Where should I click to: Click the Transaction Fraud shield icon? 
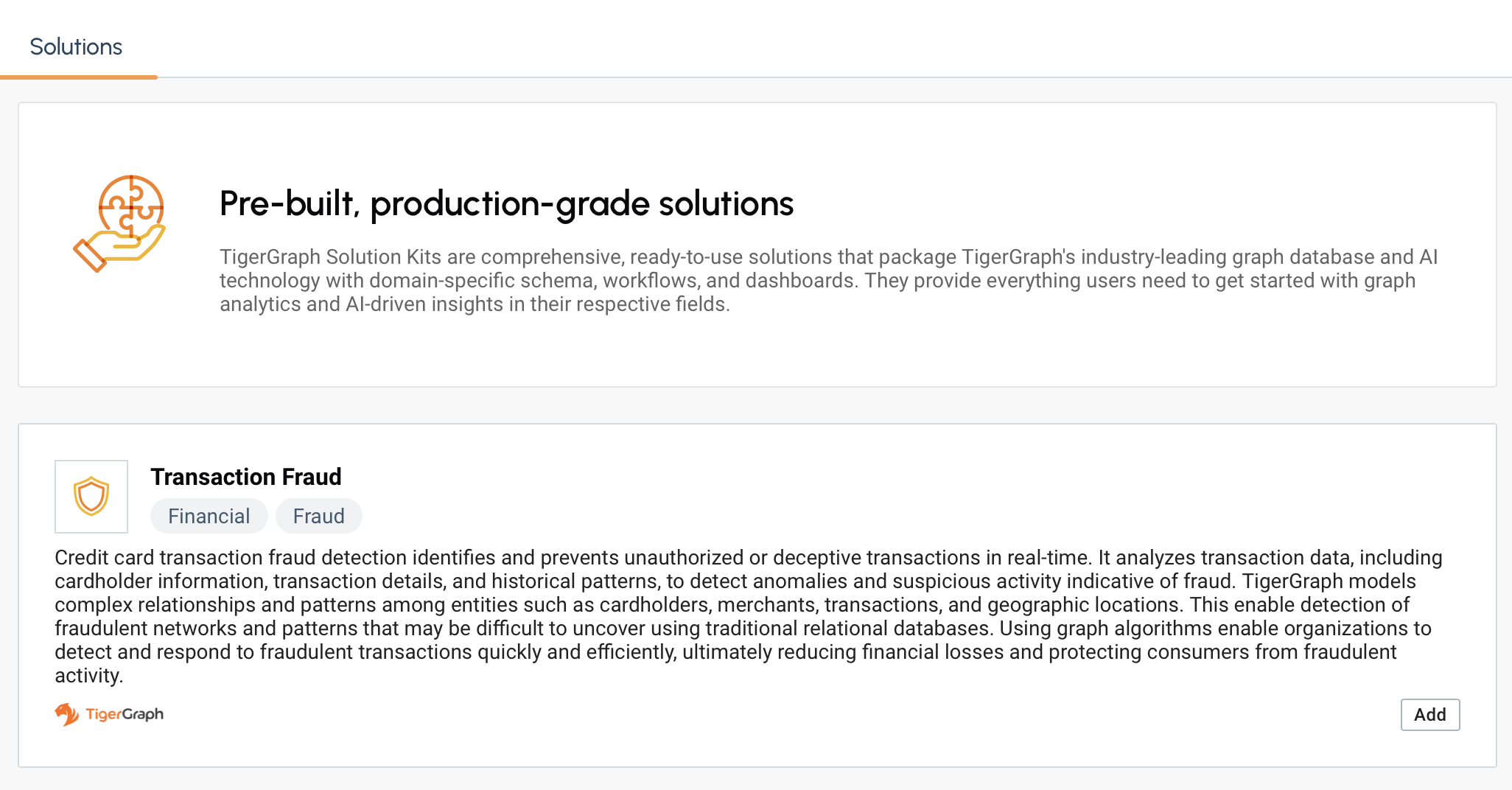coord(91,497)
